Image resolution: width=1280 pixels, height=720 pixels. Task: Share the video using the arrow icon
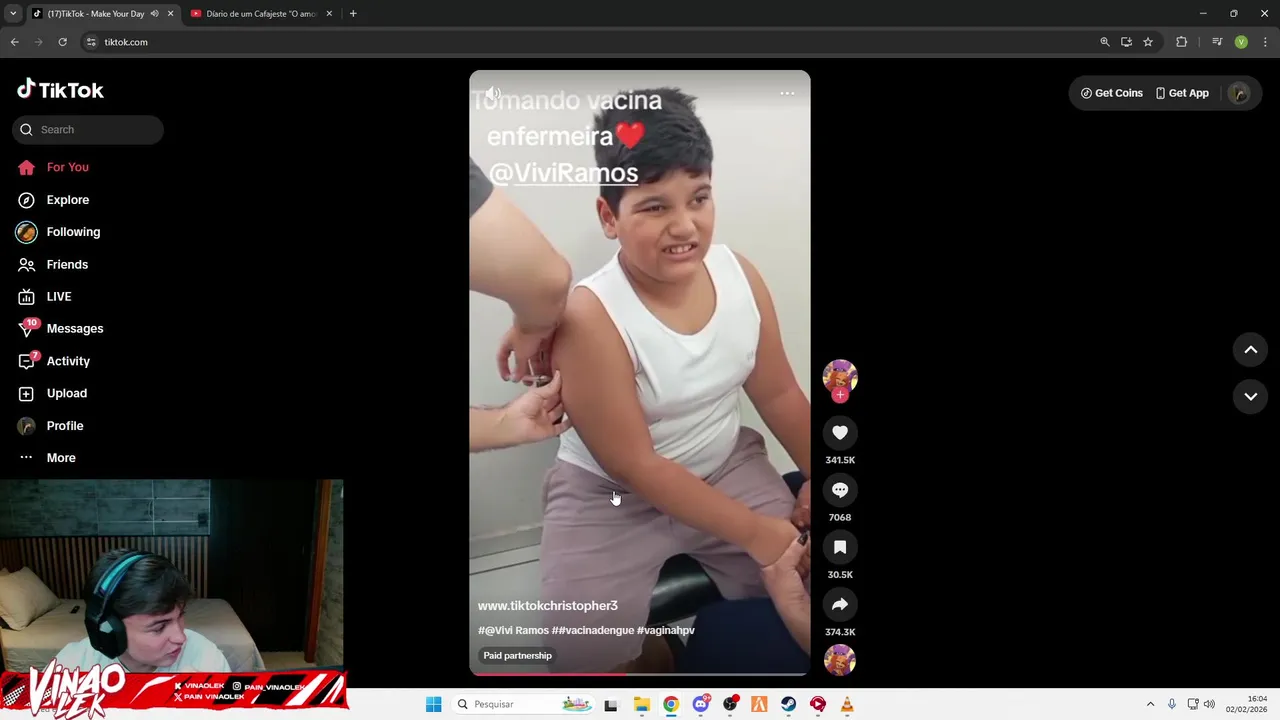(x=840, y=604)
